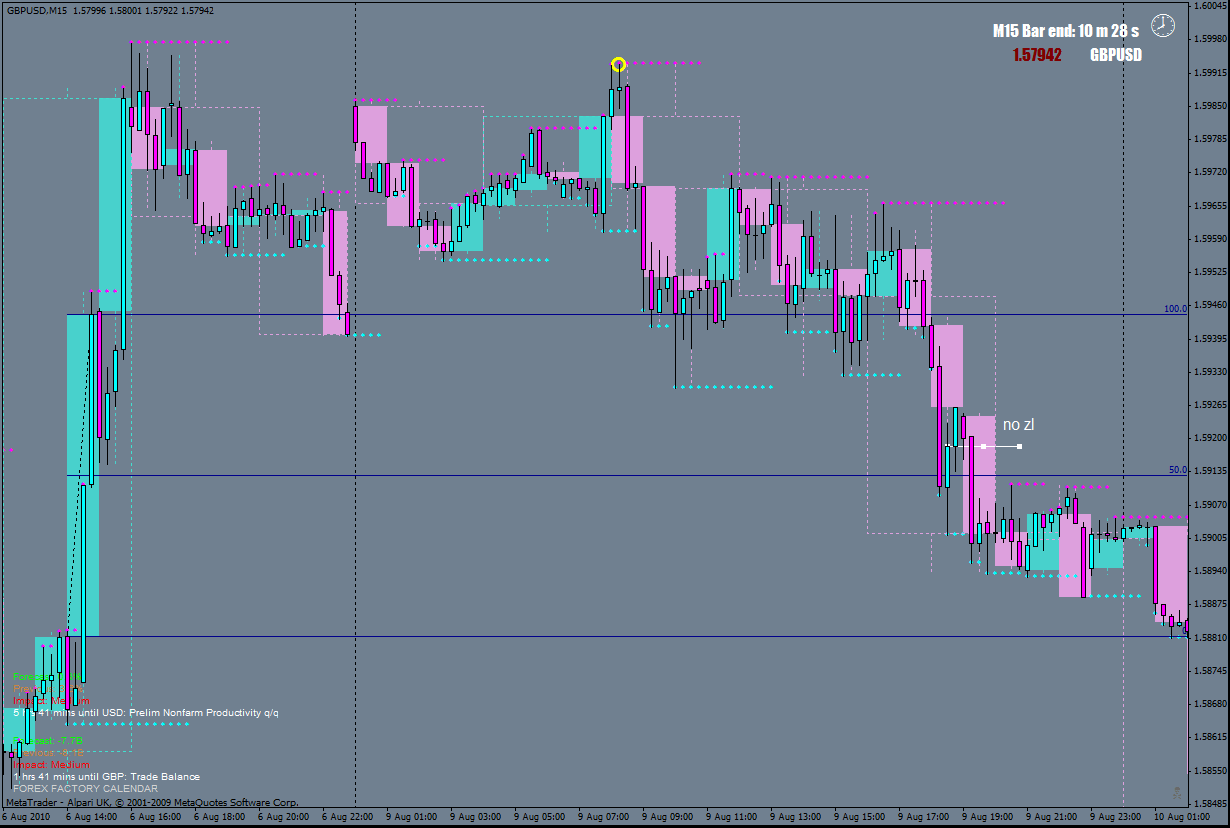
Task: Click '9 Aug 05:00' on the time axis
Action: (539, 816)
